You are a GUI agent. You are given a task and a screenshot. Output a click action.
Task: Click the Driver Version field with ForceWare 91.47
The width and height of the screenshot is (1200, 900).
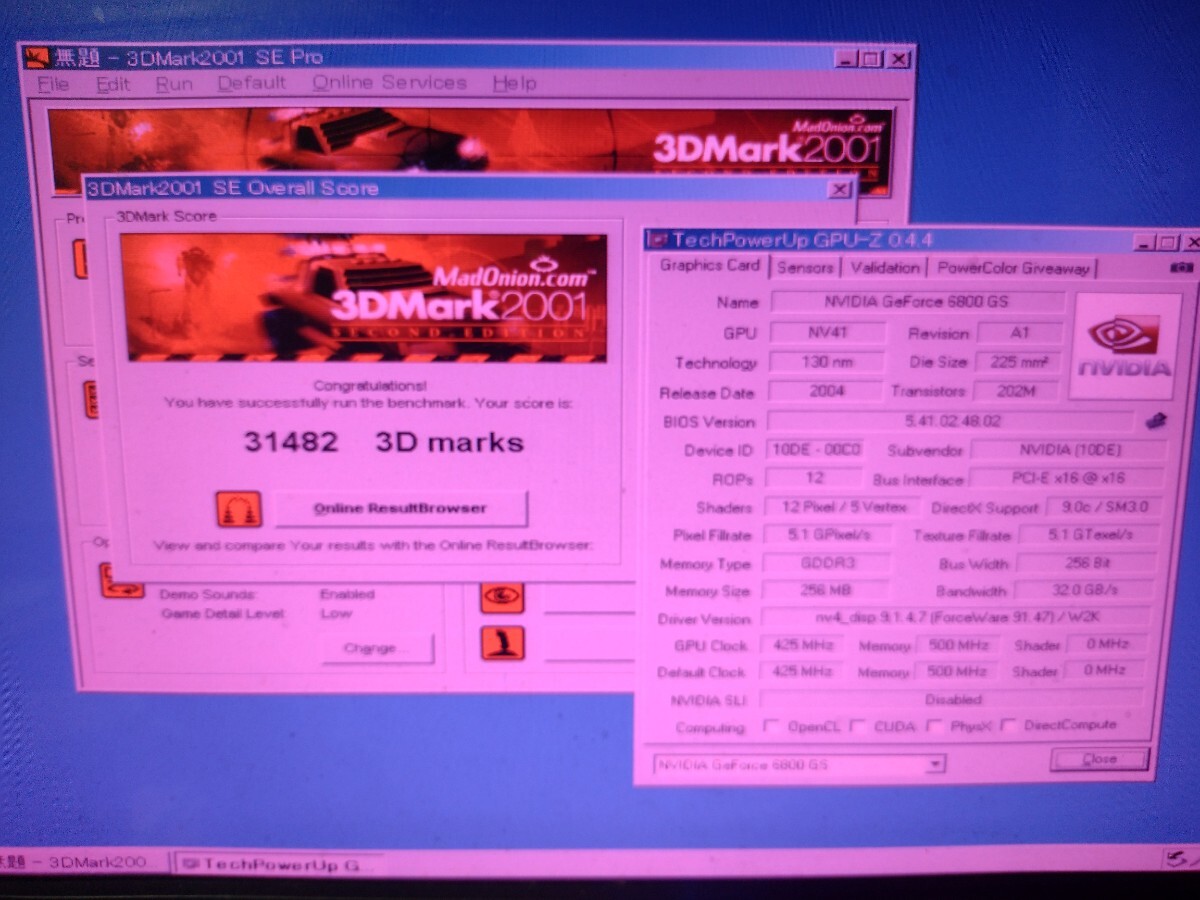(956, 617)
